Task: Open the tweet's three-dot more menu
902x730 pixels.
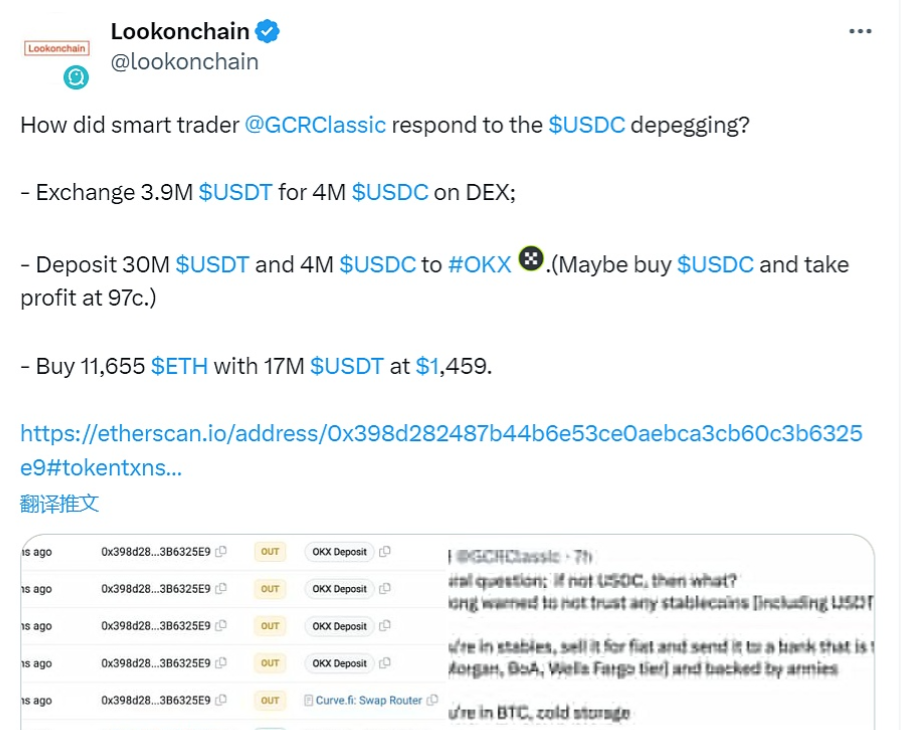Action: [x=860, y=31]
